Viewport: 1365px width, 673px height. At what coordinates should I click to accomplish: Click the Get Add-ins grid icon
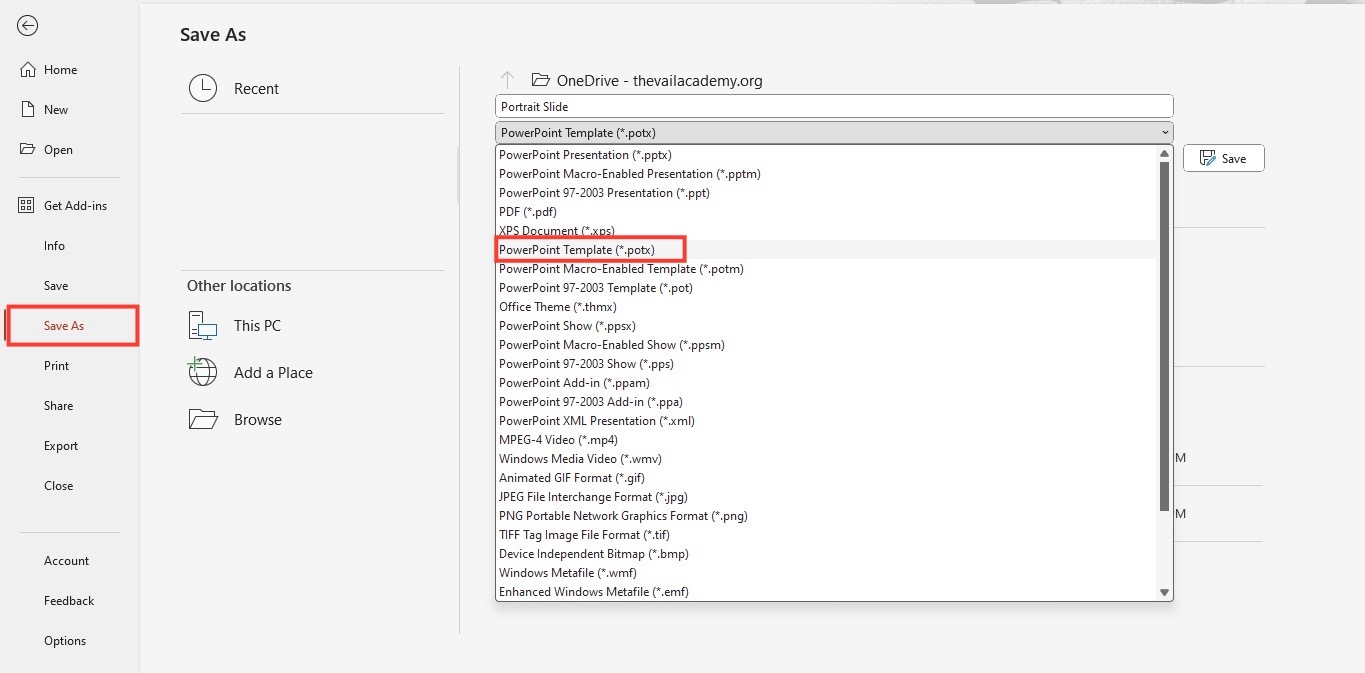[x=27, y=206]
